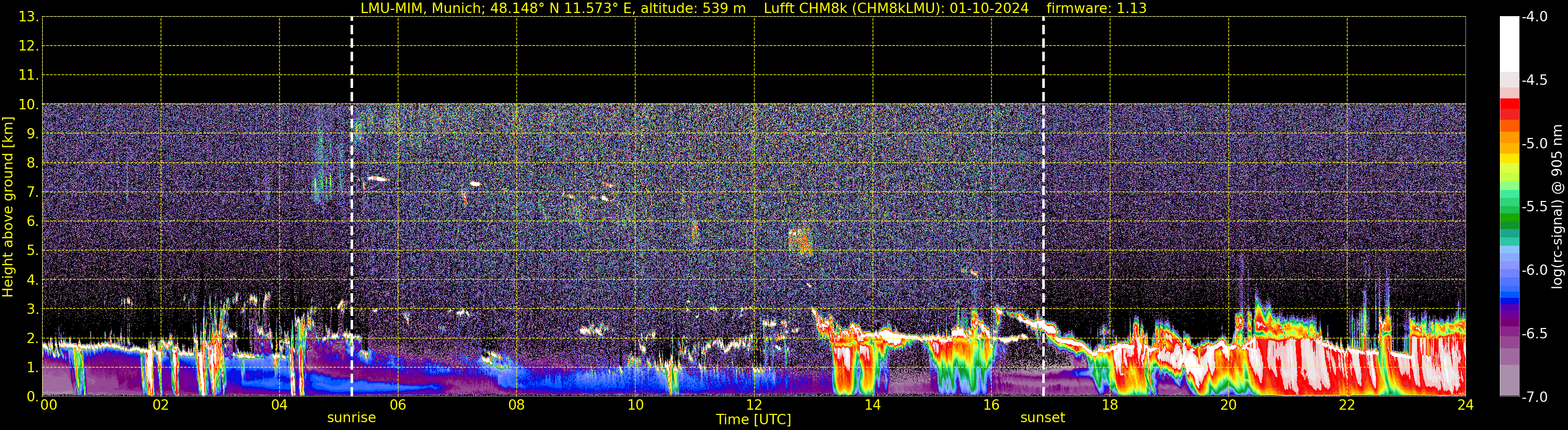Click the white dashed sunrise marker line

click(352, 207)
